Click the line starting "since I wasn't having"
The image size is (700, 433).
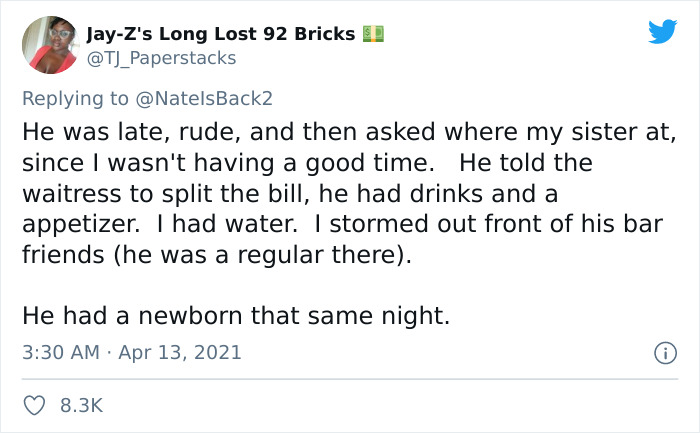[x=307, y=163]
